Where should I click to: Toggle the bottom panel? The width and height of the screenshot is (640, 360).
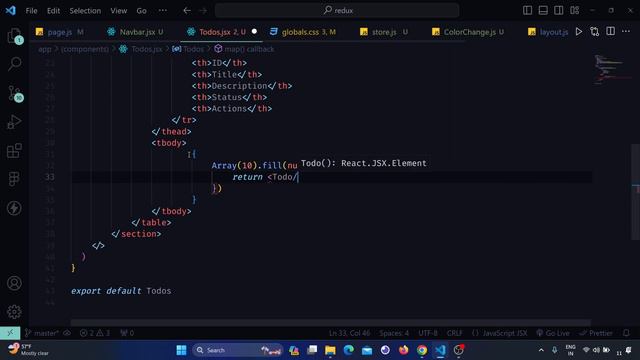543,10
